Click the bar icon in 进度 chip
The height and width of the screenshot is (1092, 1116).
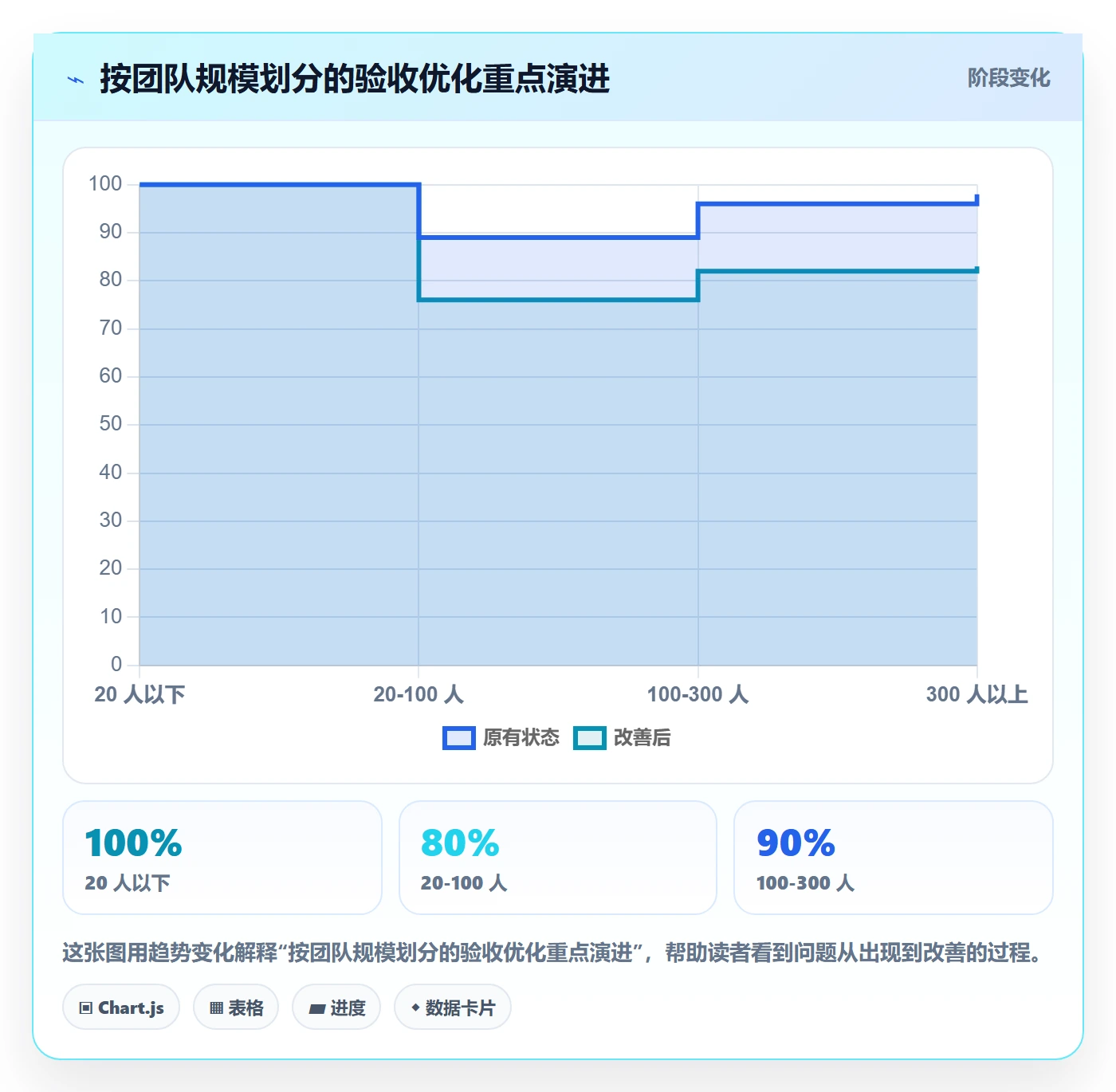316,1009
